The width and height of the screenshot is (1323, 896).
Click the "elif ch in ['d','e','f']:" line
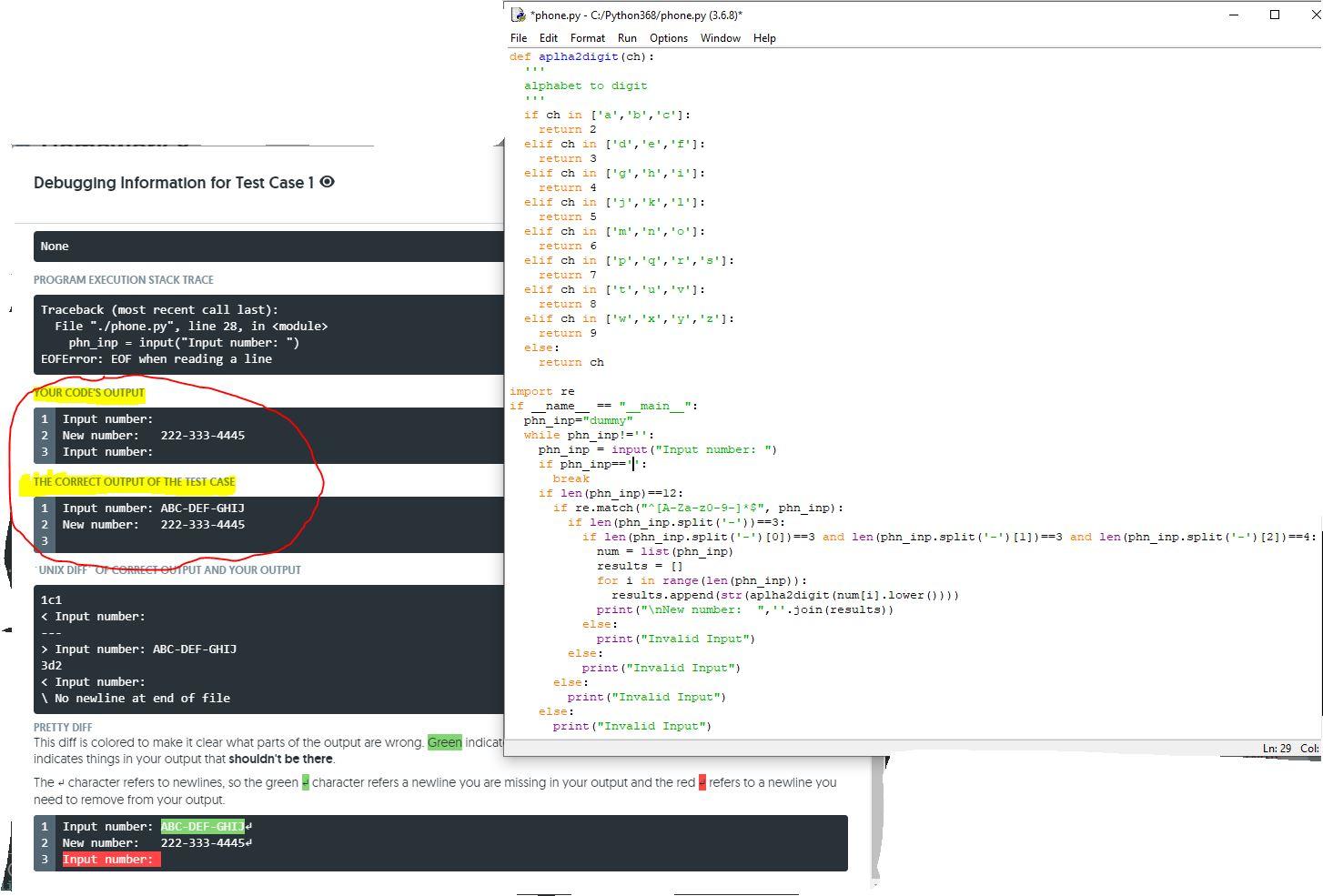coord(615,144)
